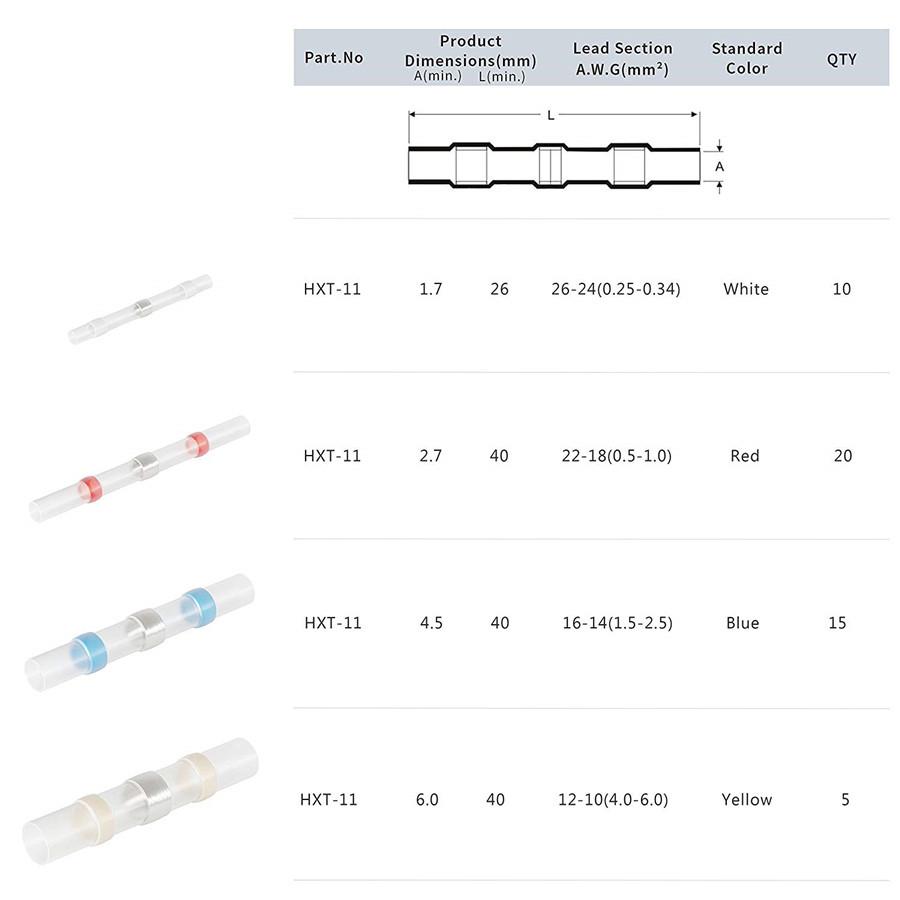This screenshot has height=900, width=900.
Task: Click the L dimension label in diagram
Action: 551,116
